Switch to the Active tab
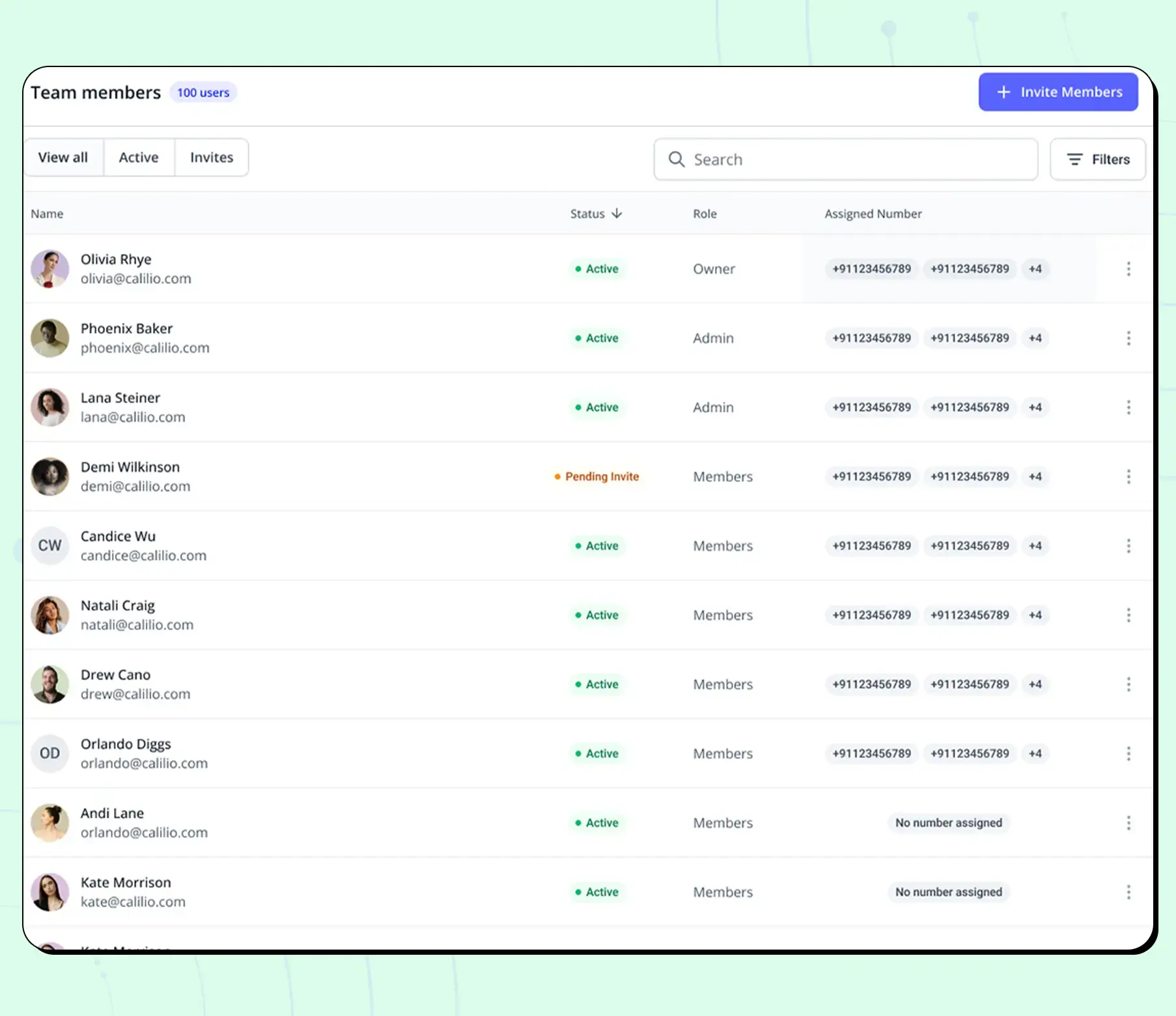1176x1016 pixels. coord(139,158)
